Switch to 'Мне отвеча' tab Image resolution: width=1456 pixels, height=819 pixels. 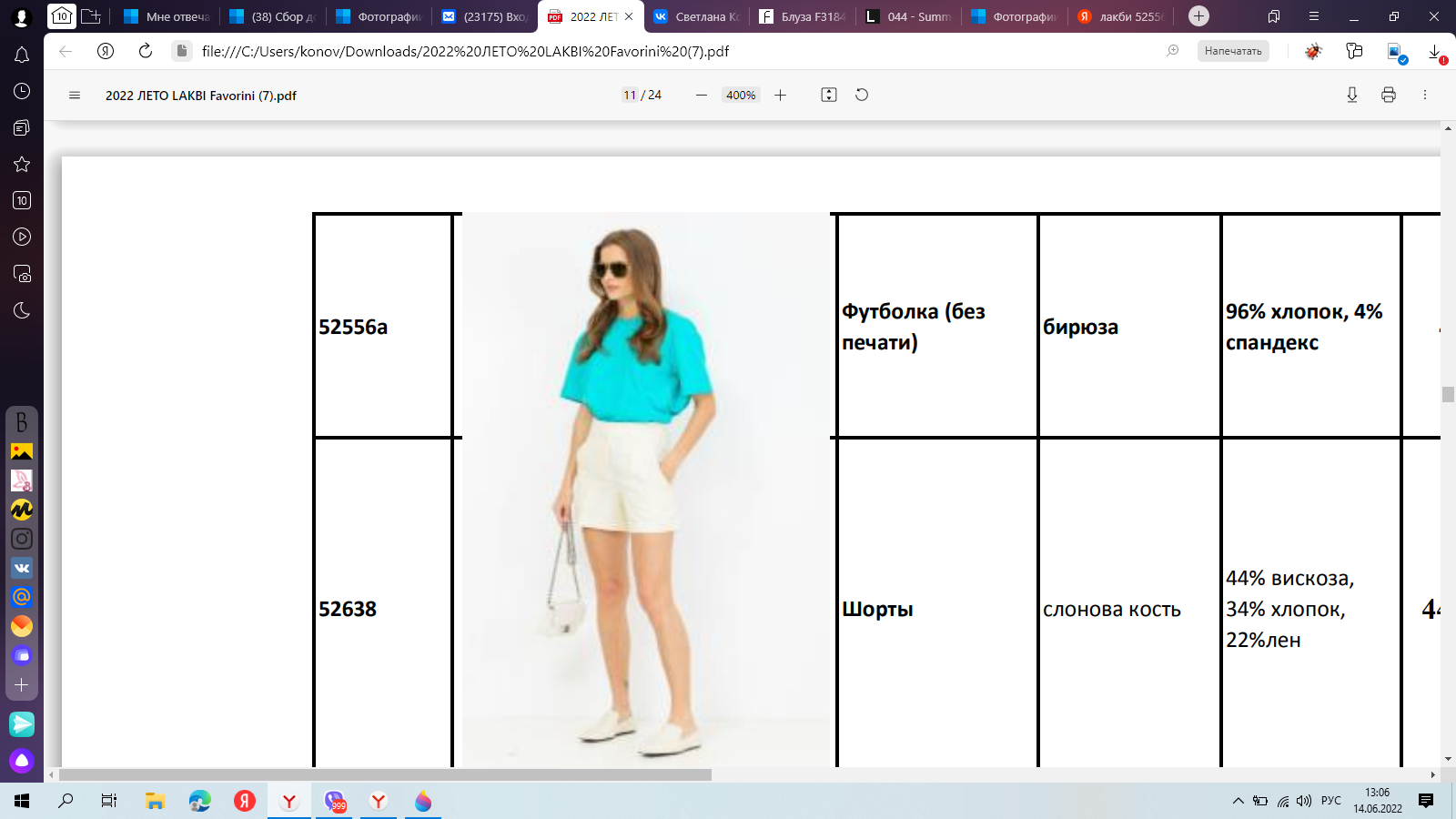[166, 16]
